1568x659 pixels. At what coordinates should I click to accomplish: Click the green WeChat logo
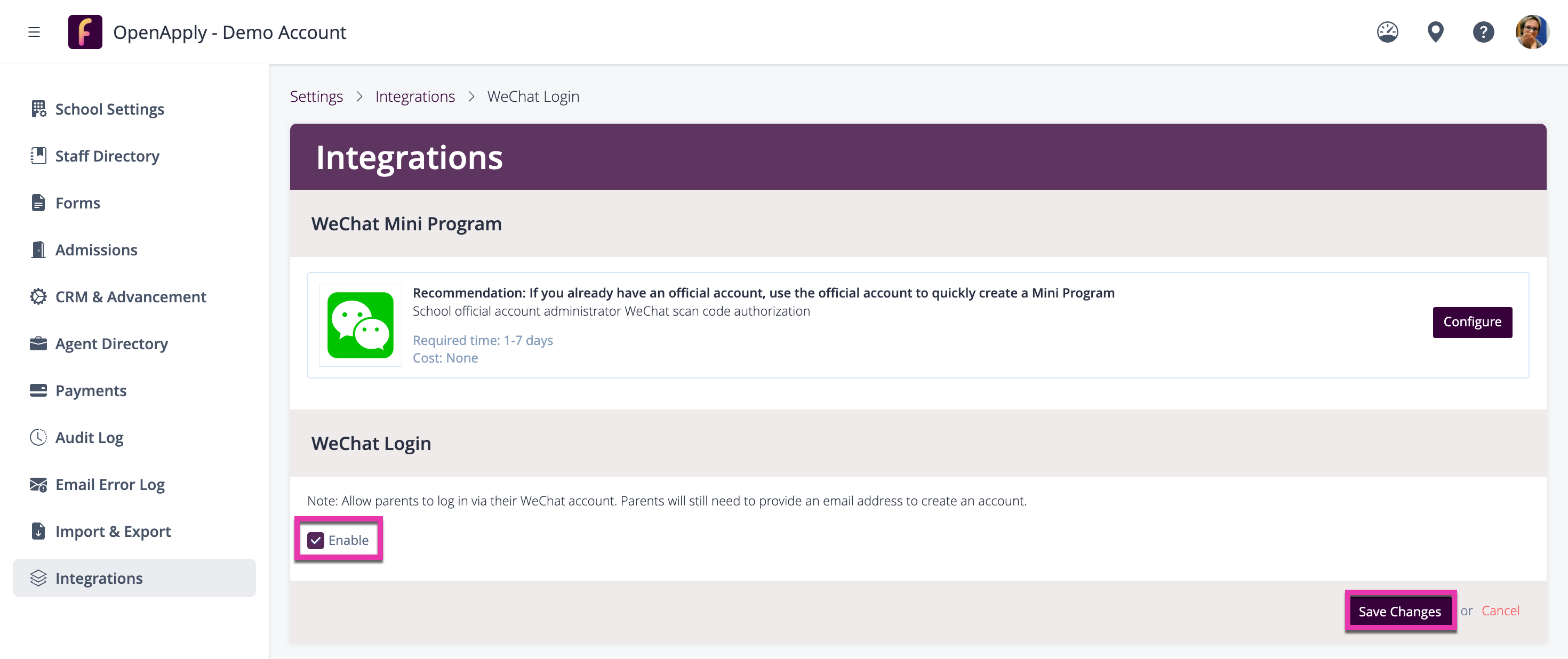pos(361,325)
